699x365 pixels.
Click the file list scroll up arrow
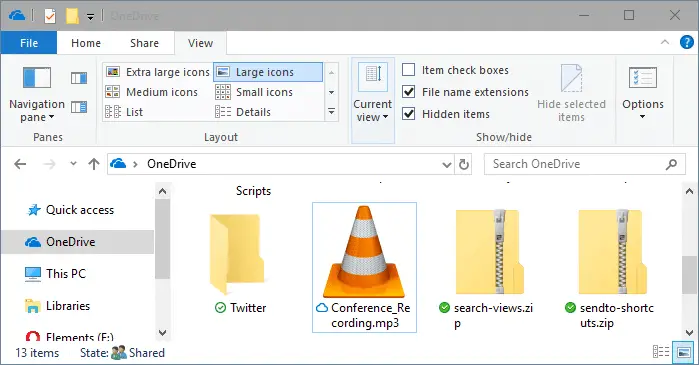click(689, 192)
